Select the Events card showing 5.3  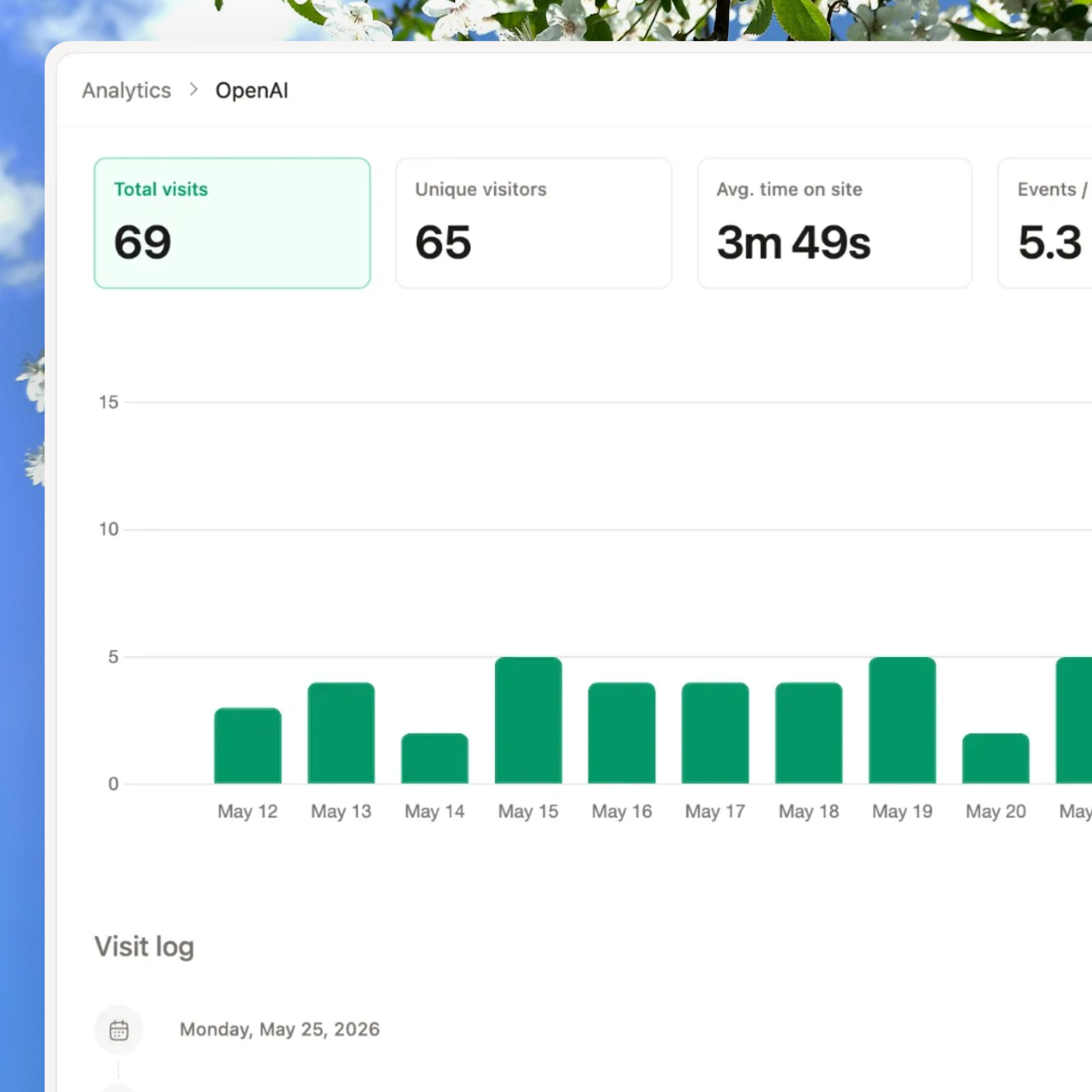point(1045,223)
